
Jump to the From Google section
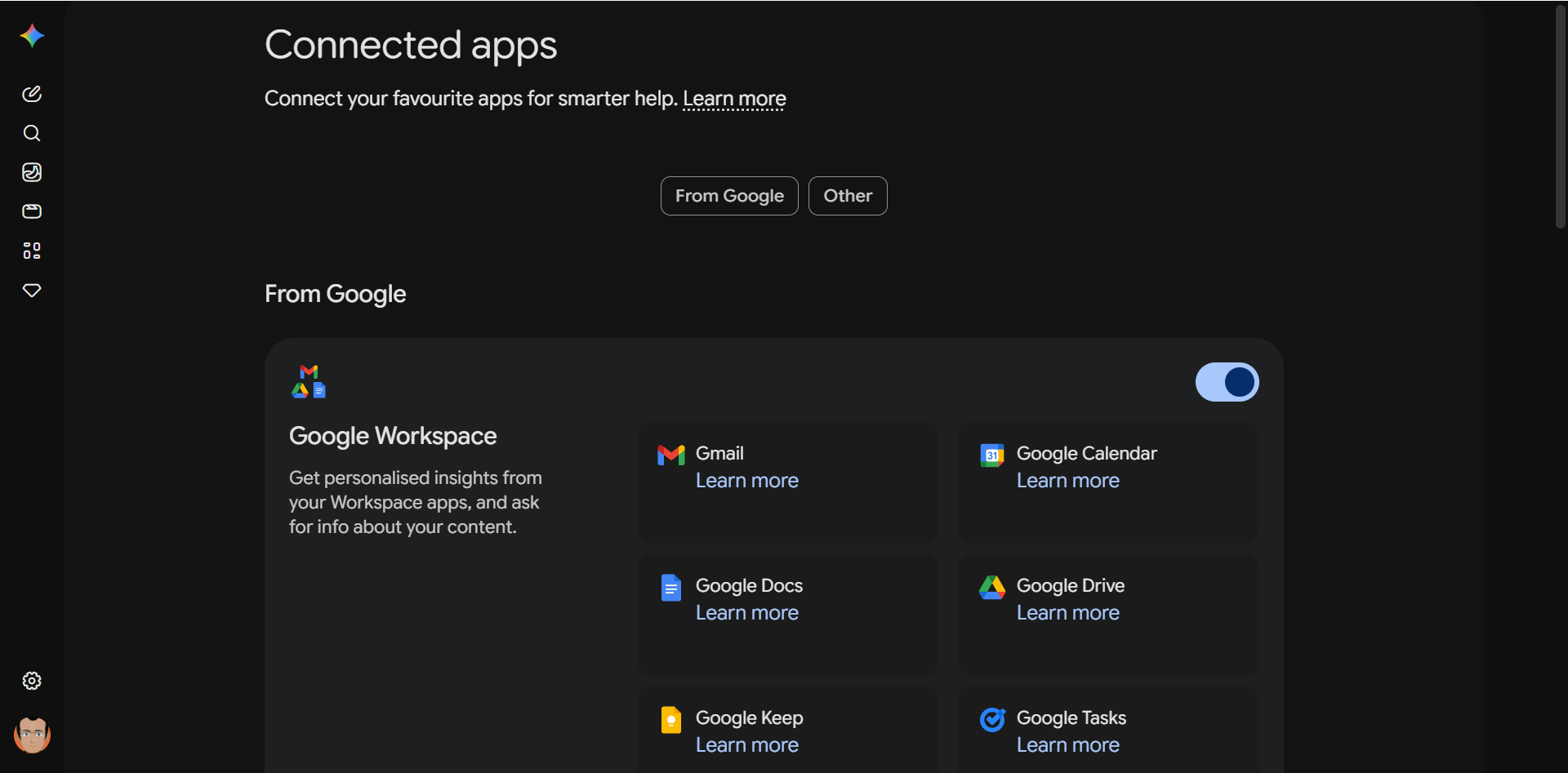pos(729,196)
